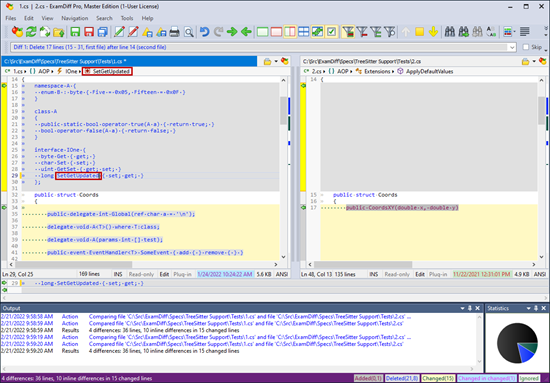
Task: Open left pane folder browse dropdown arrow
Action: [276, 61]
